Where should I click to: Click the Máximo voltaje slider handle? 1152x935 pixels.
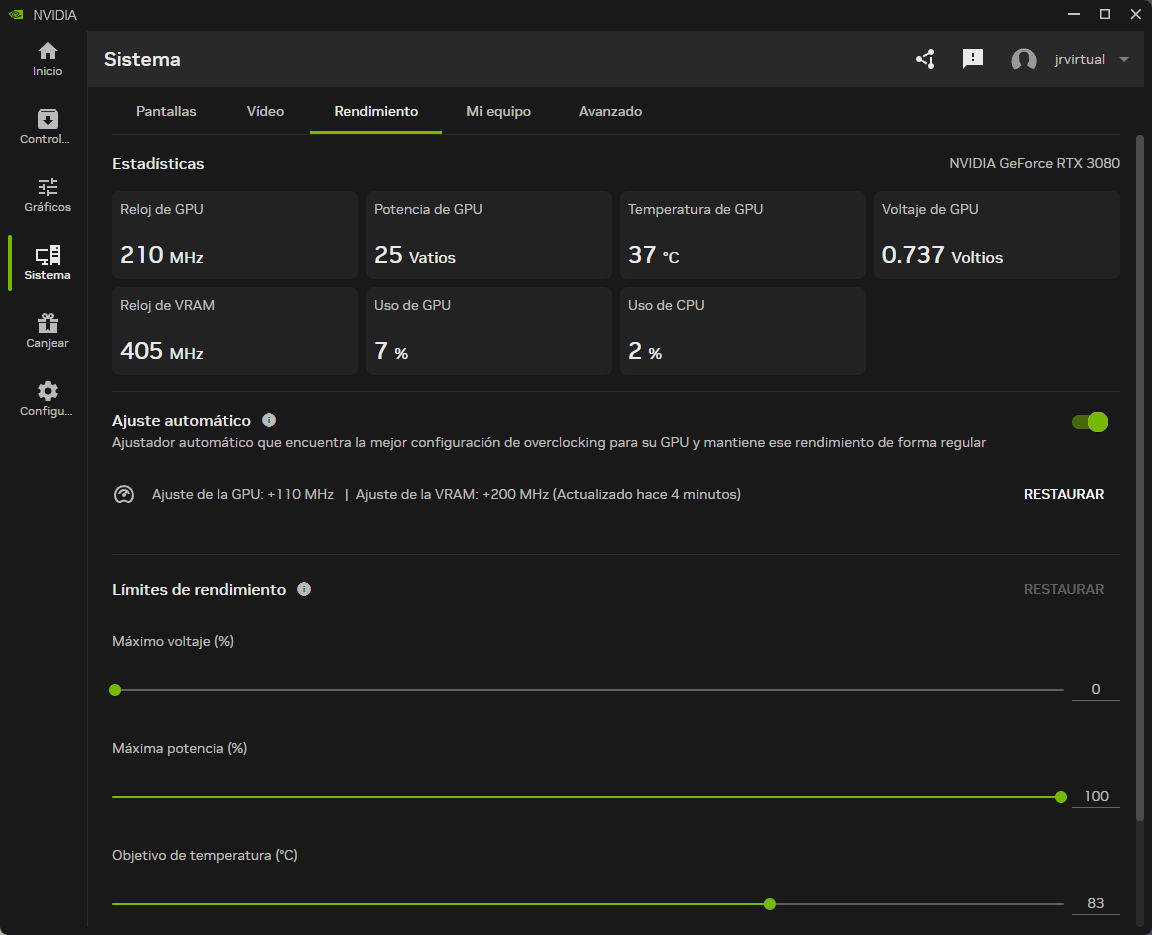(115, 690)
